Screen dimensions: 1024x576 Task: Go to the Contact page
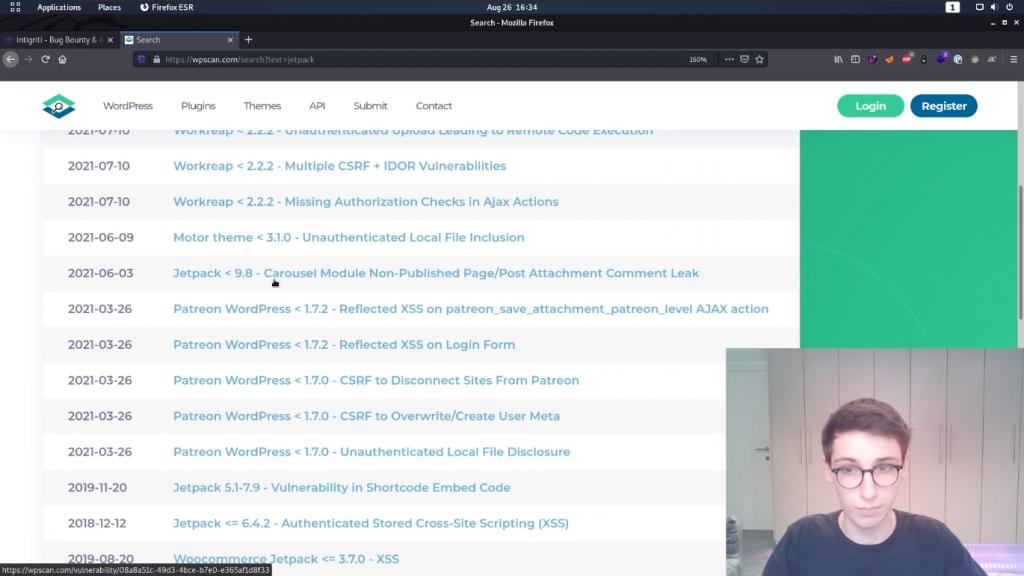[x=434, y=106]
